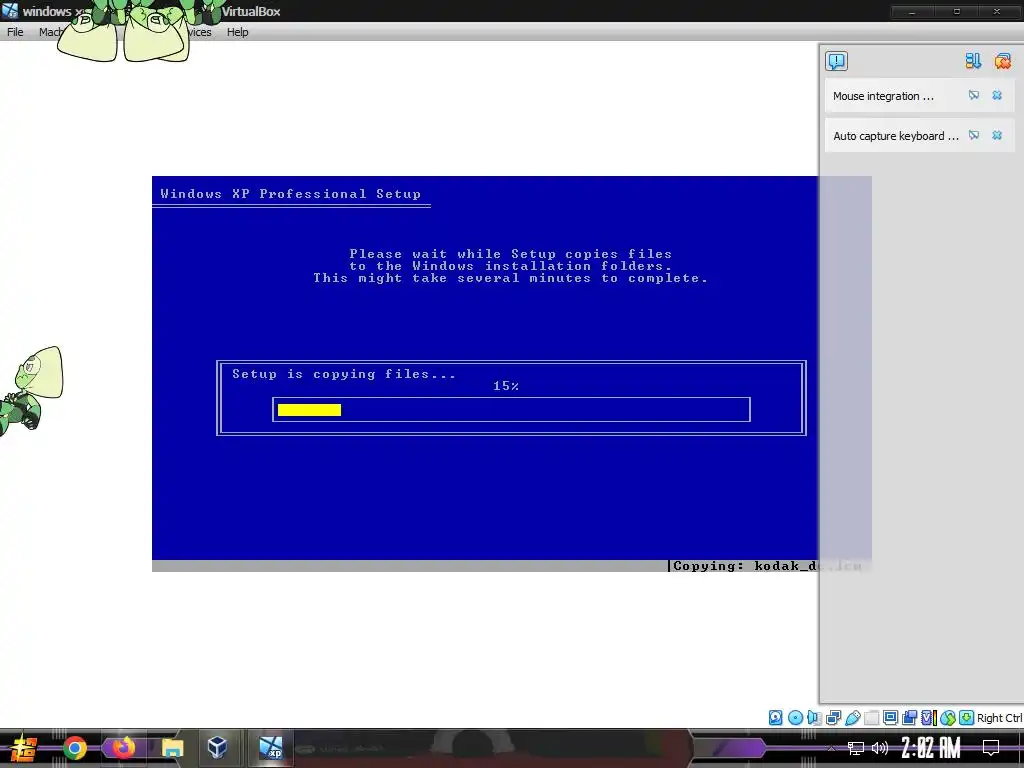
Task: Click the Notification Center speech bubble icon
Action: pyautogui.click(x=836, y=61)
